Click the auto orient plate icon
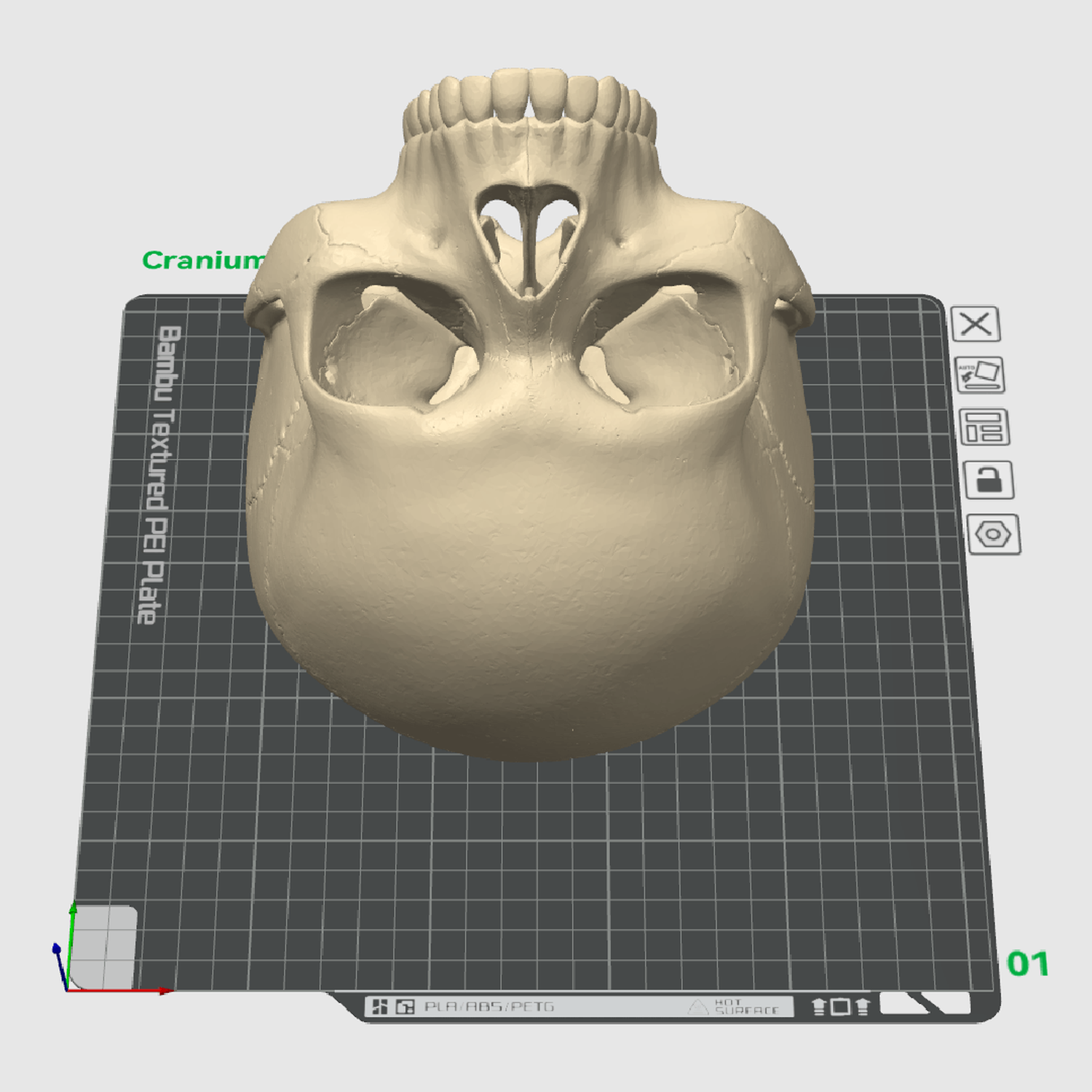The width and height of the screenshot is (1092, 1092). pyautogui.click(x=980, y=375)
